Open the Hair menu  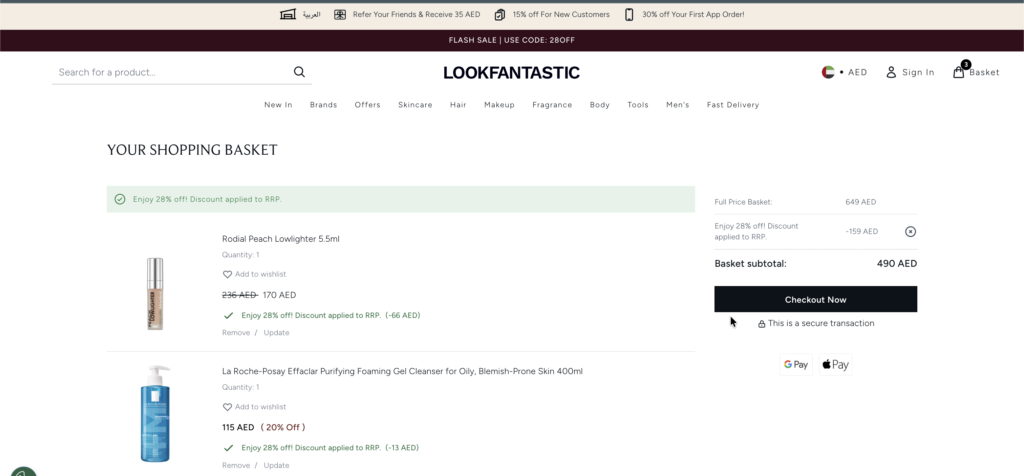pos(458,104)
